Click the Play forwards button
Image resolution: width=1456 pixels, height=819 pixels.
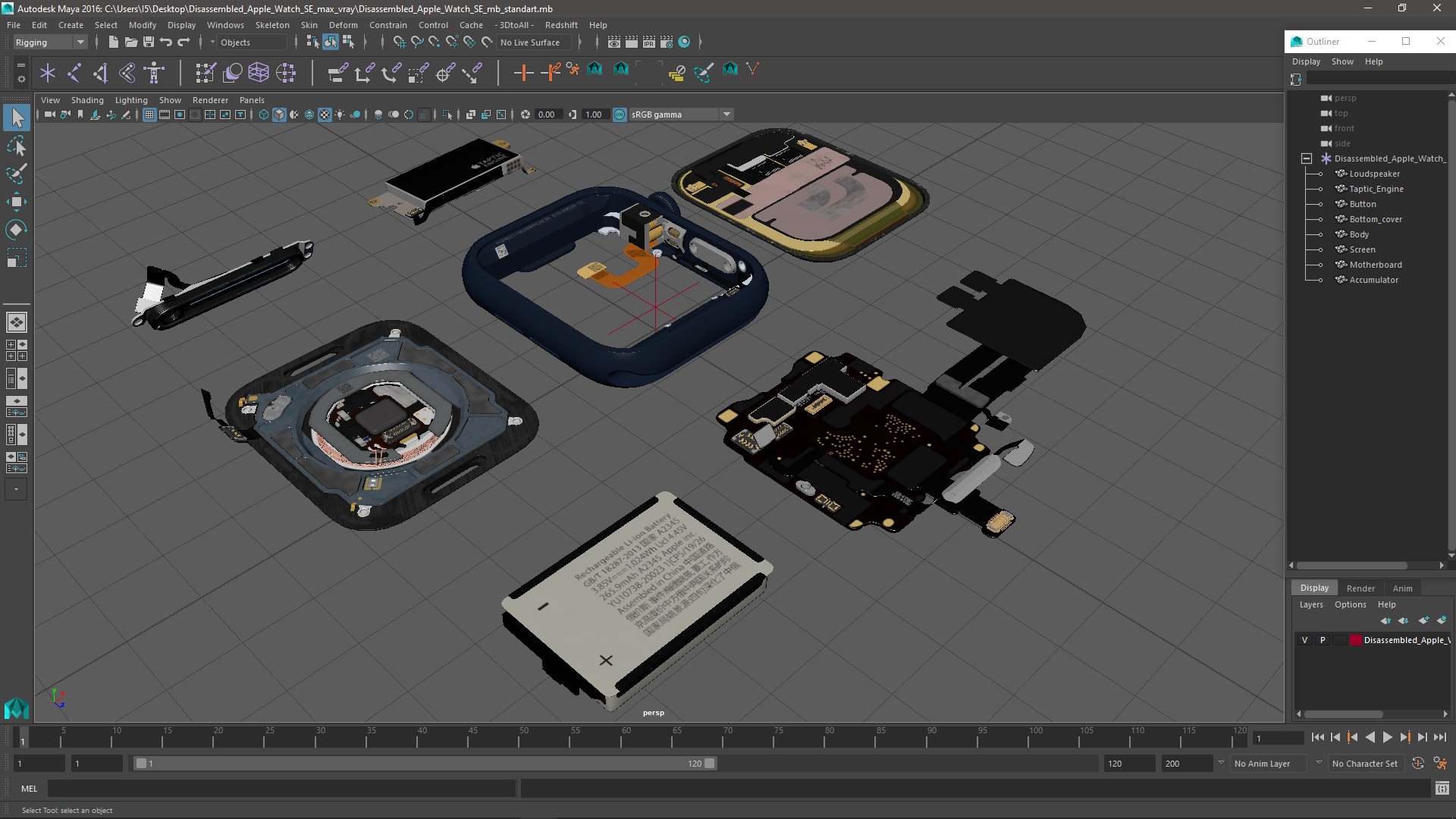click(1387, 737)
